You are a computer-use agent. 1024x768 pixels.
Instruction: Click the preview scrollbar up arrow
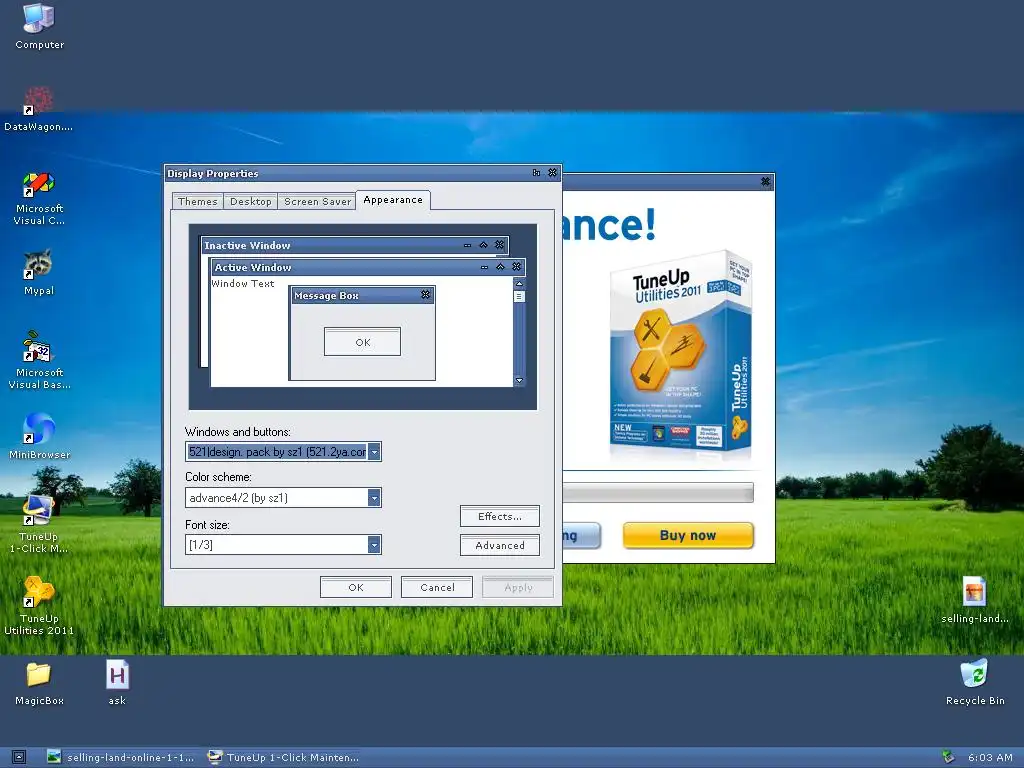click(519, 283)
